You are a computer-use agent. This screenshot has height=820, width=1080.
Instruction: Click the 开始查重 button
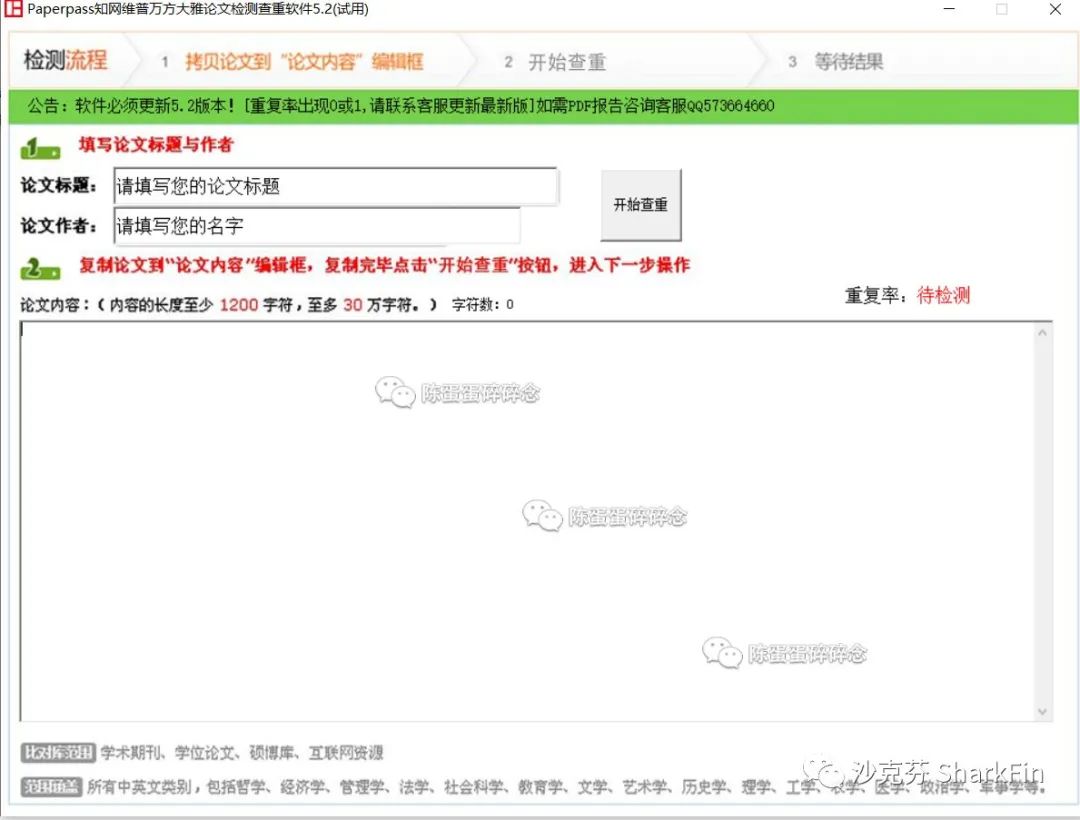coord(641,205)
